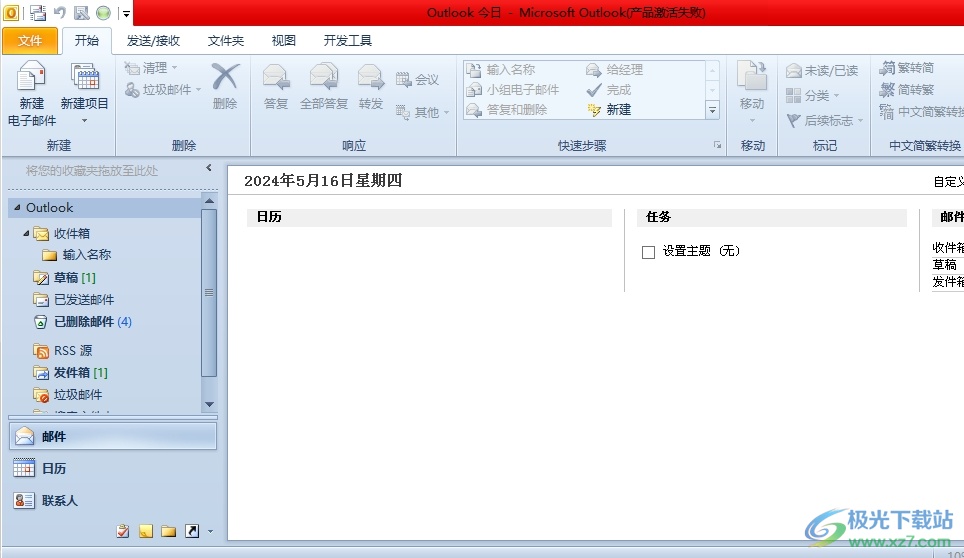
Task: Click the Undo icon in quick access toolbar
Action: click(60, 12)
